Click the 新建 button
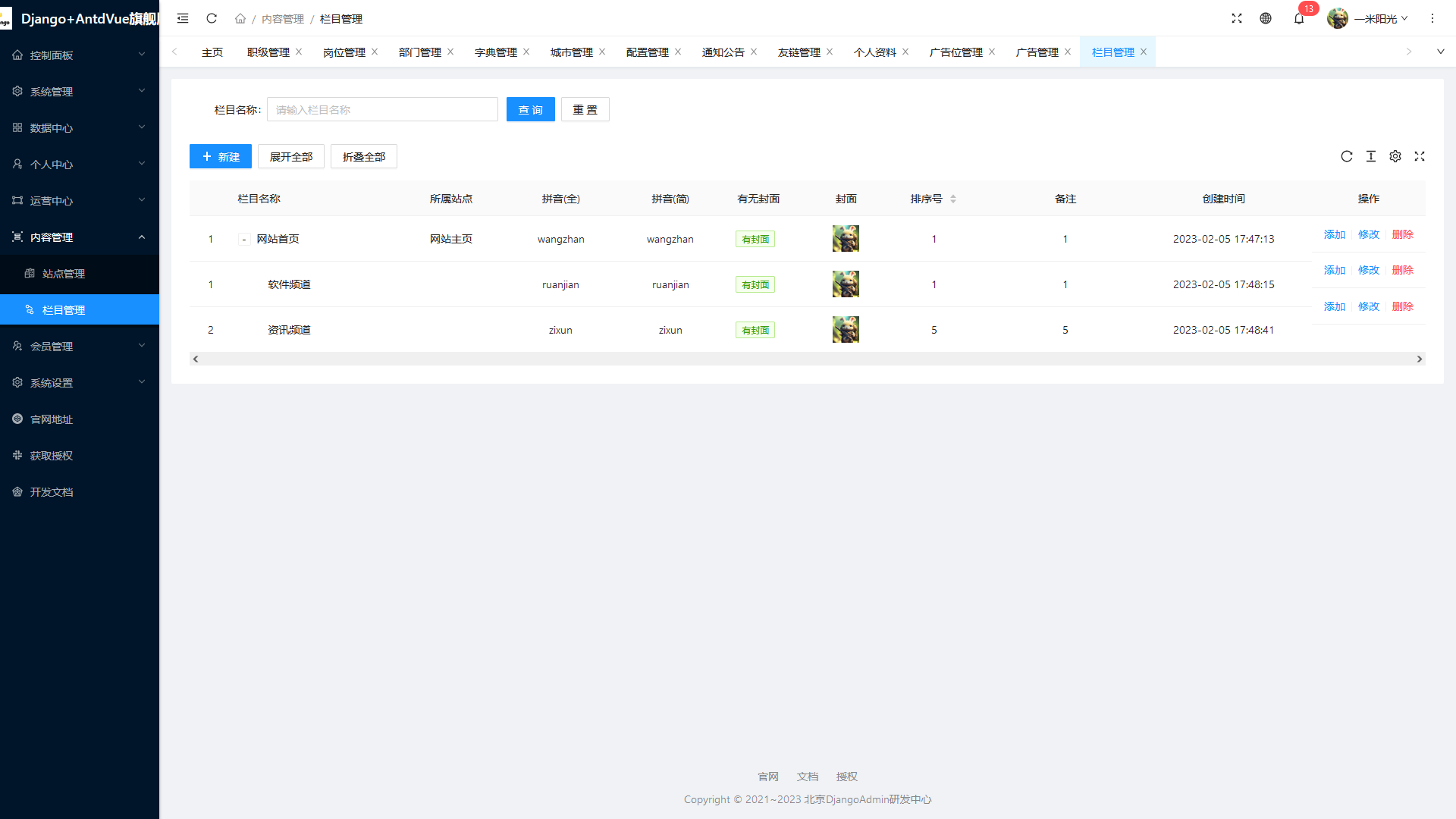The width and height of the screenshot is (1456, 819). 221,157
